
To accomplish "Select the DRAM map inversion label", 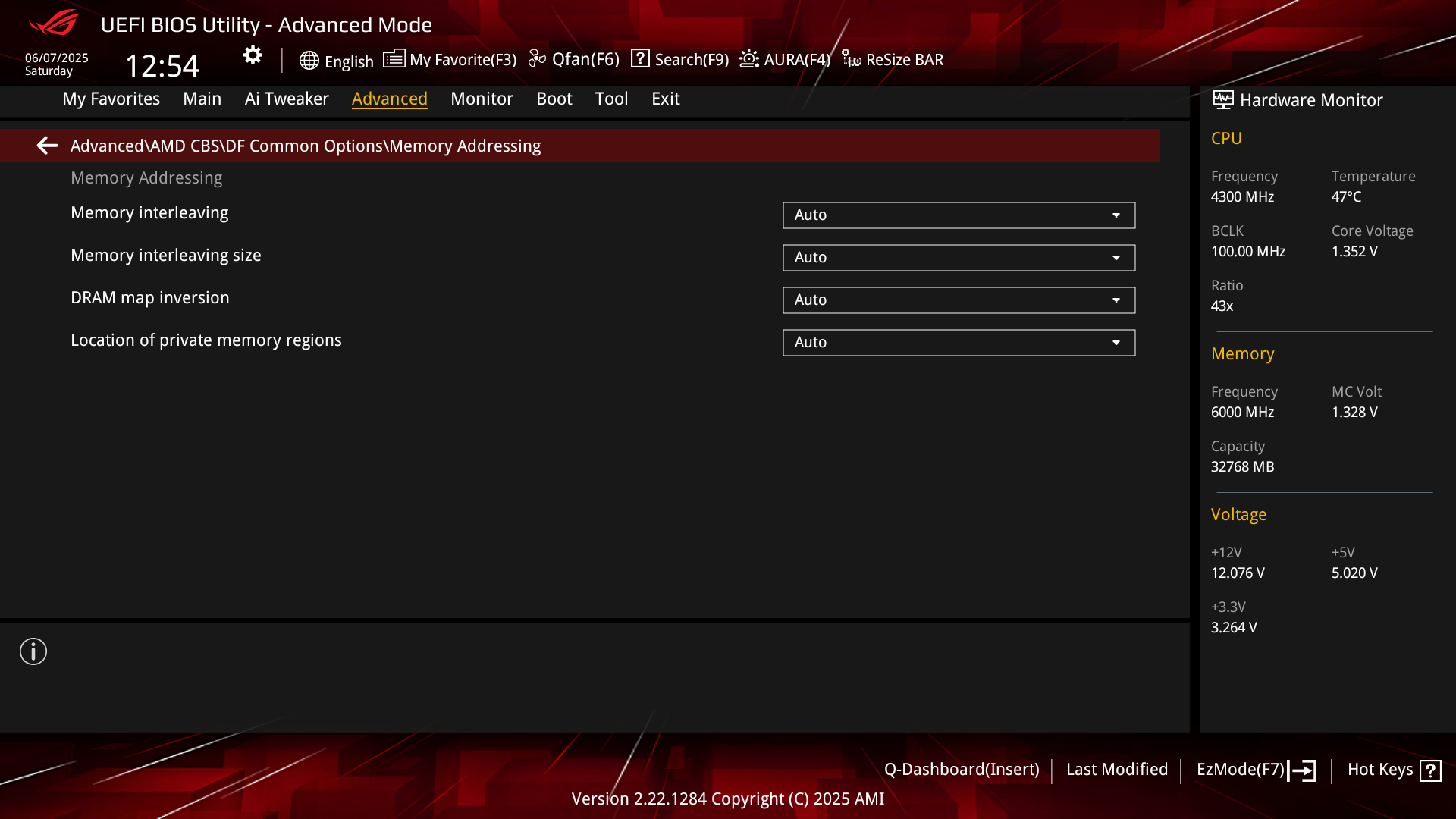I will coord(150,298).
